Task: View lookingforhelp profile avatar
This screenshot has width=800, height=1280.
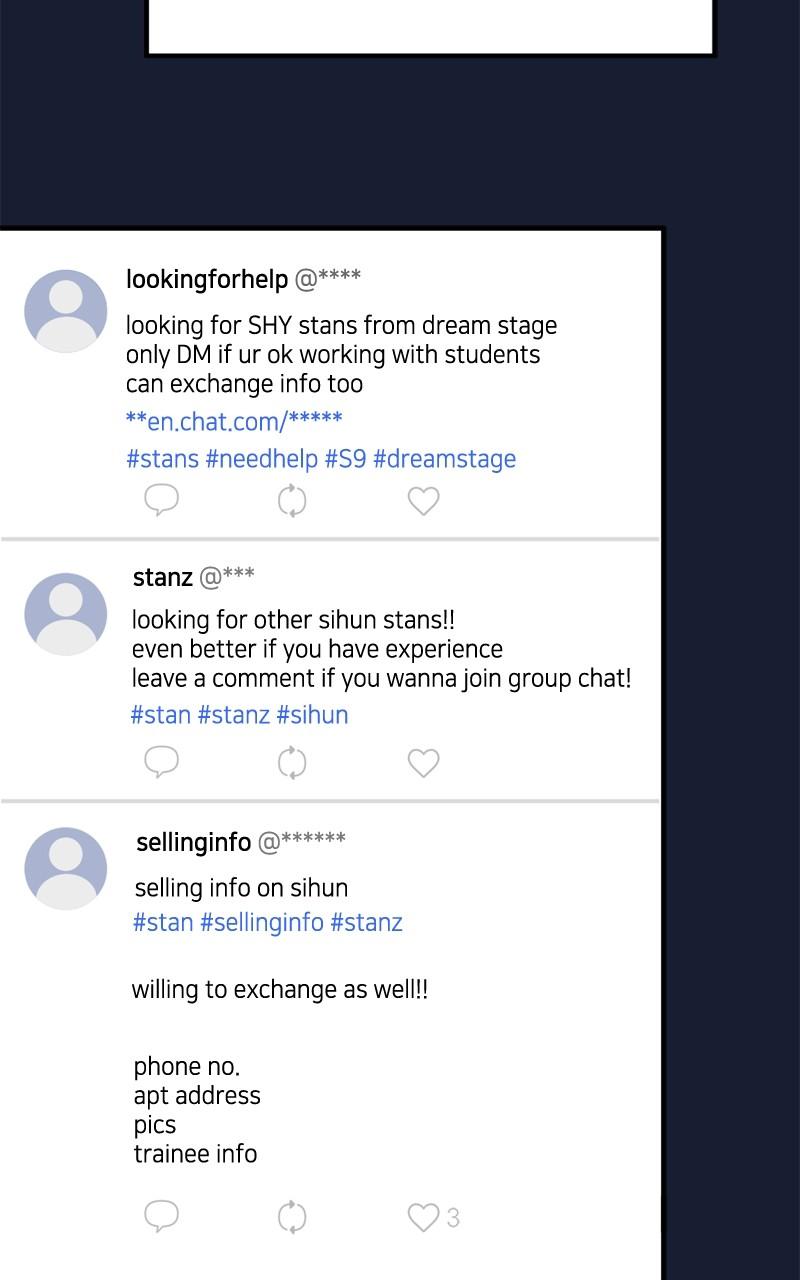Action: (65, 311)
